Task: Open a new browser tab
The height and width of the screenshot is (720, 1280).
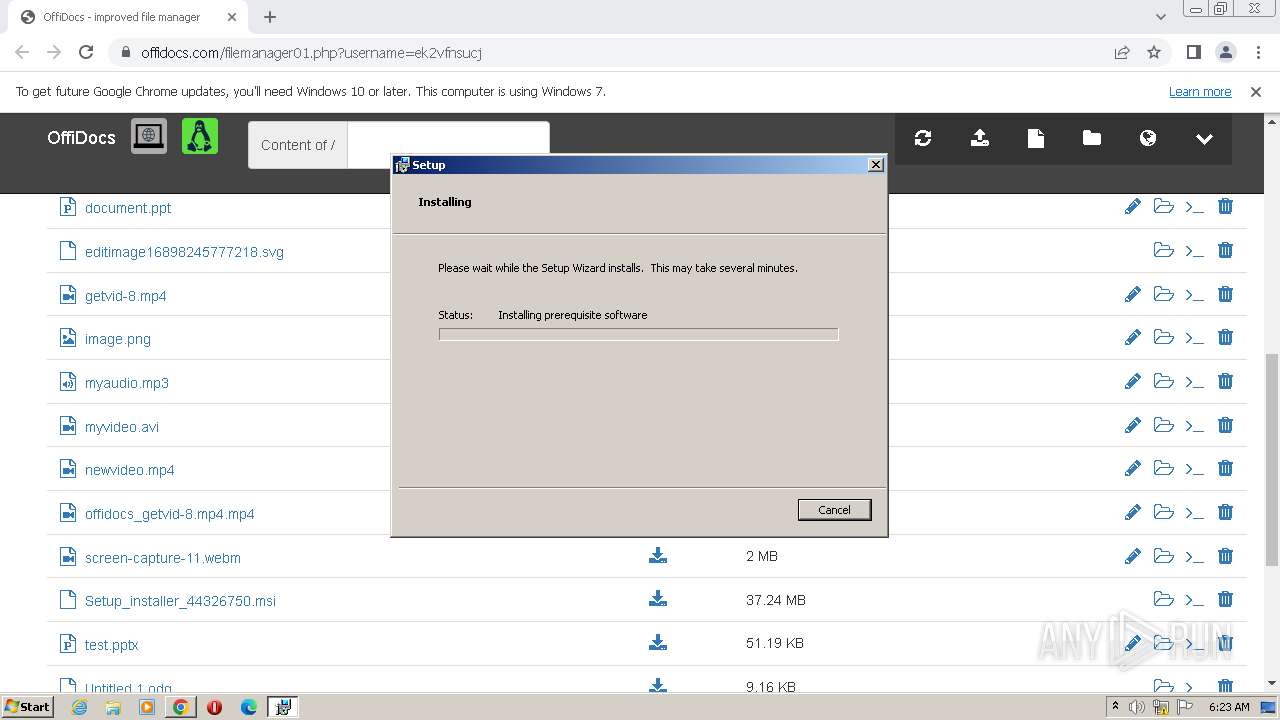Action: coord(269,17)
